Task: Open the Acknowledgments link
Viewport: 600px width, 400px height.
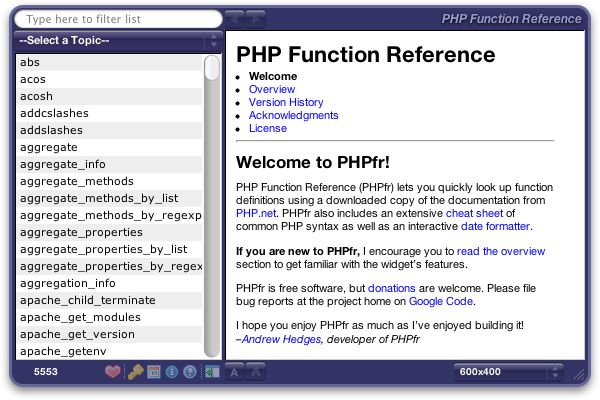Action: point(293,115)
